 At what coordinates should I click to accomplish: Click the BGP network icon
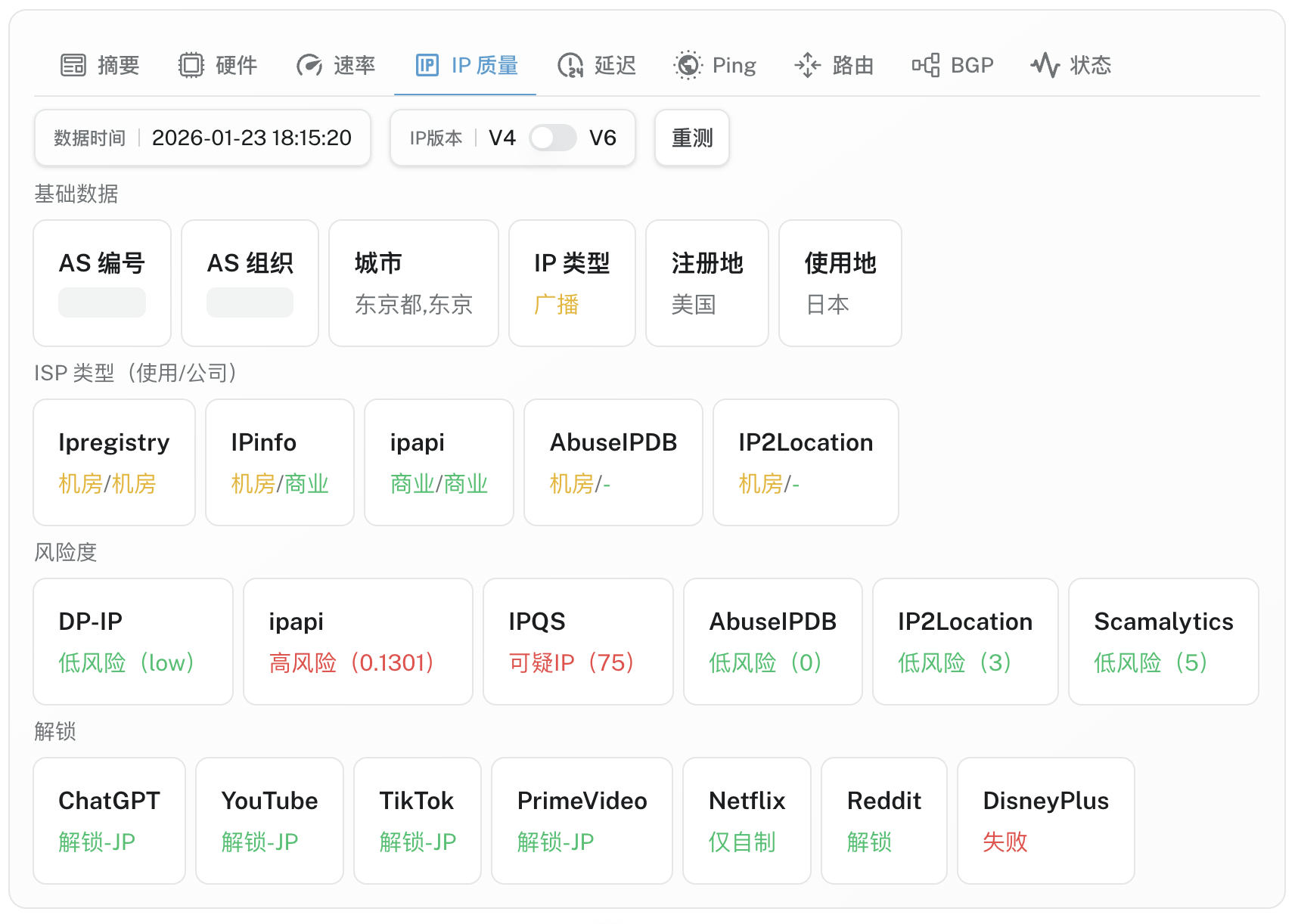(926, 66)
